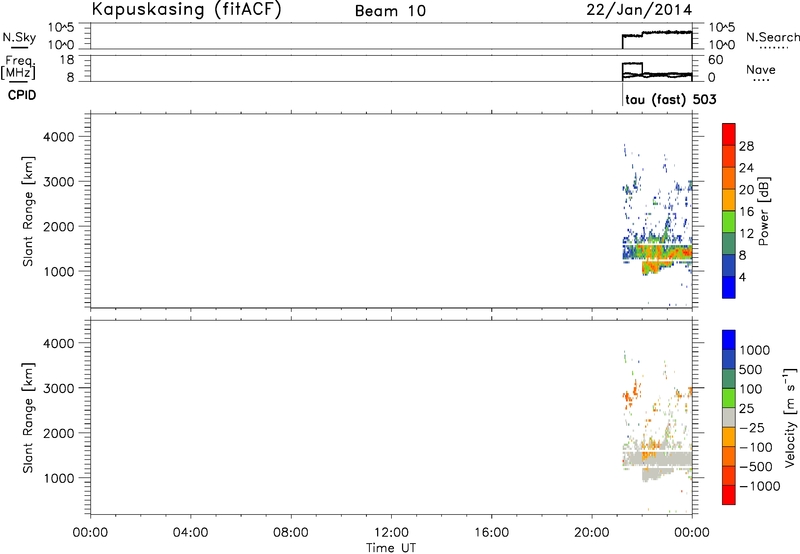Viewport: 800px width, 554px height.
Task: Click the Nave axis value 60
Action: coord(715,60)
